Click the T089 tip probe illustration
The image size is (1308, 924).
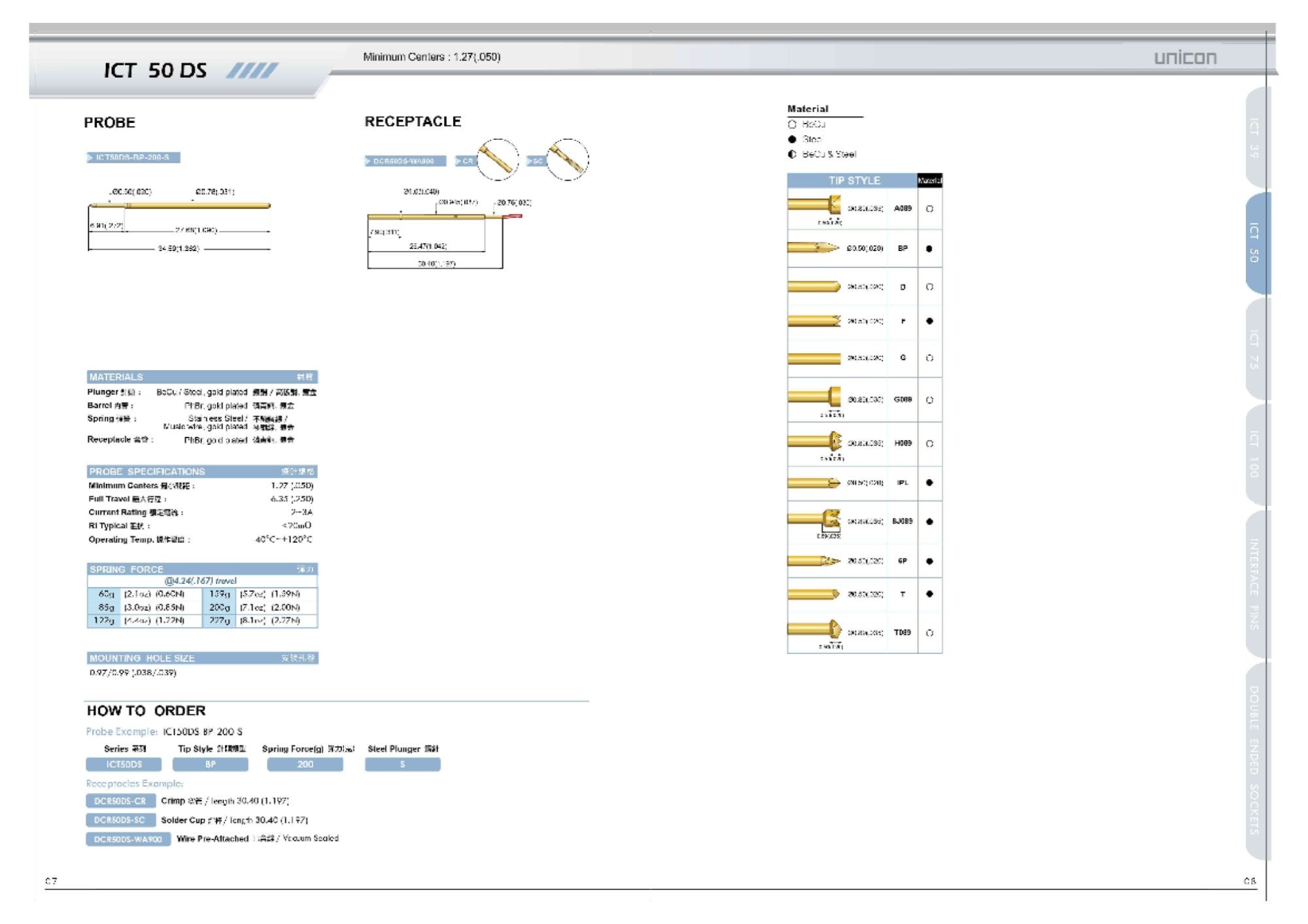(814, 630)
